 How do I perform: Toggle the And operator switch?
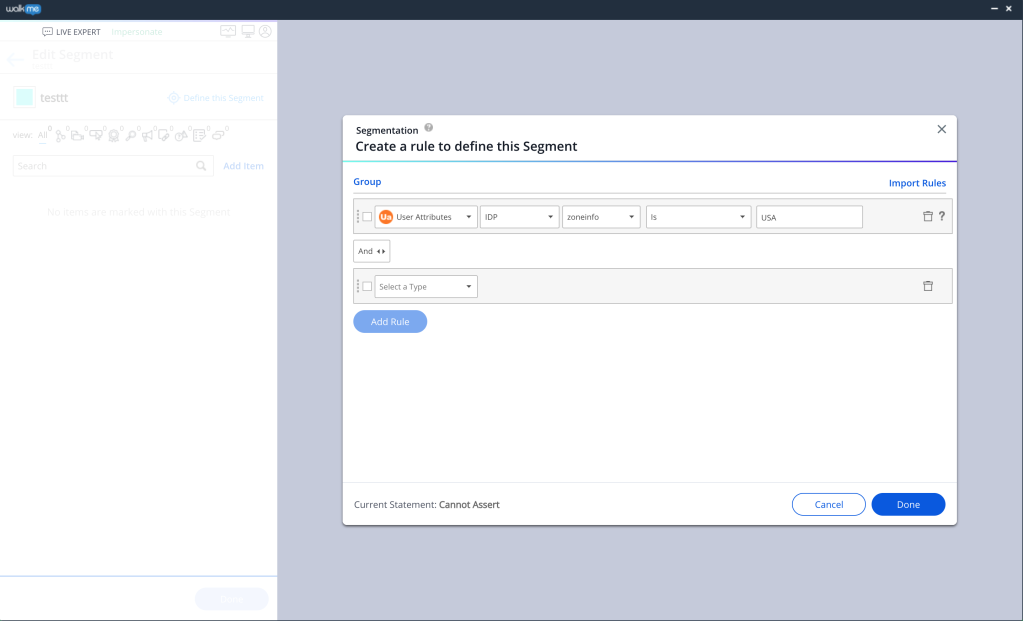[x=371, y=251]
